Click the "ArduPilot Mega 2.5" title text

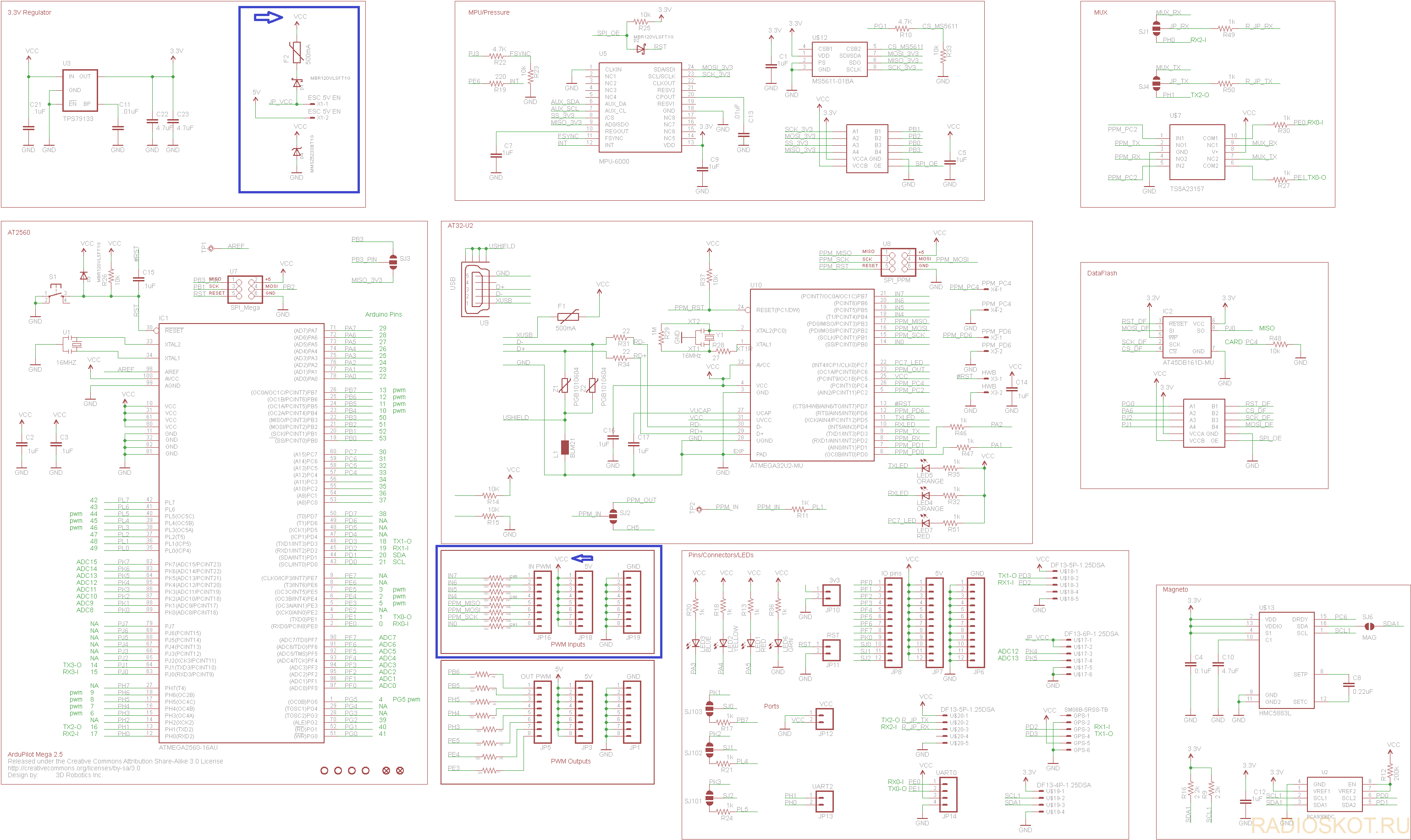pyautogui.click(x=35, y=754)
